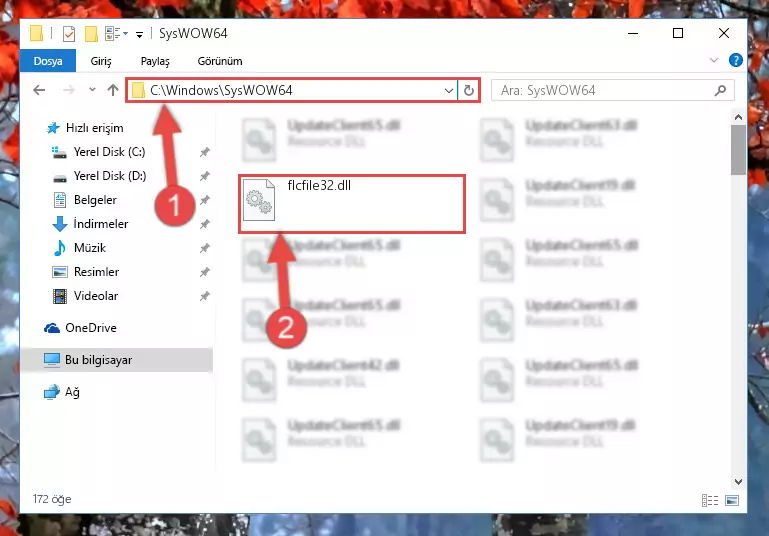
Task: Click the pin icon next to Belgeler
Action: pyautogui.click(x=205, y=200)
